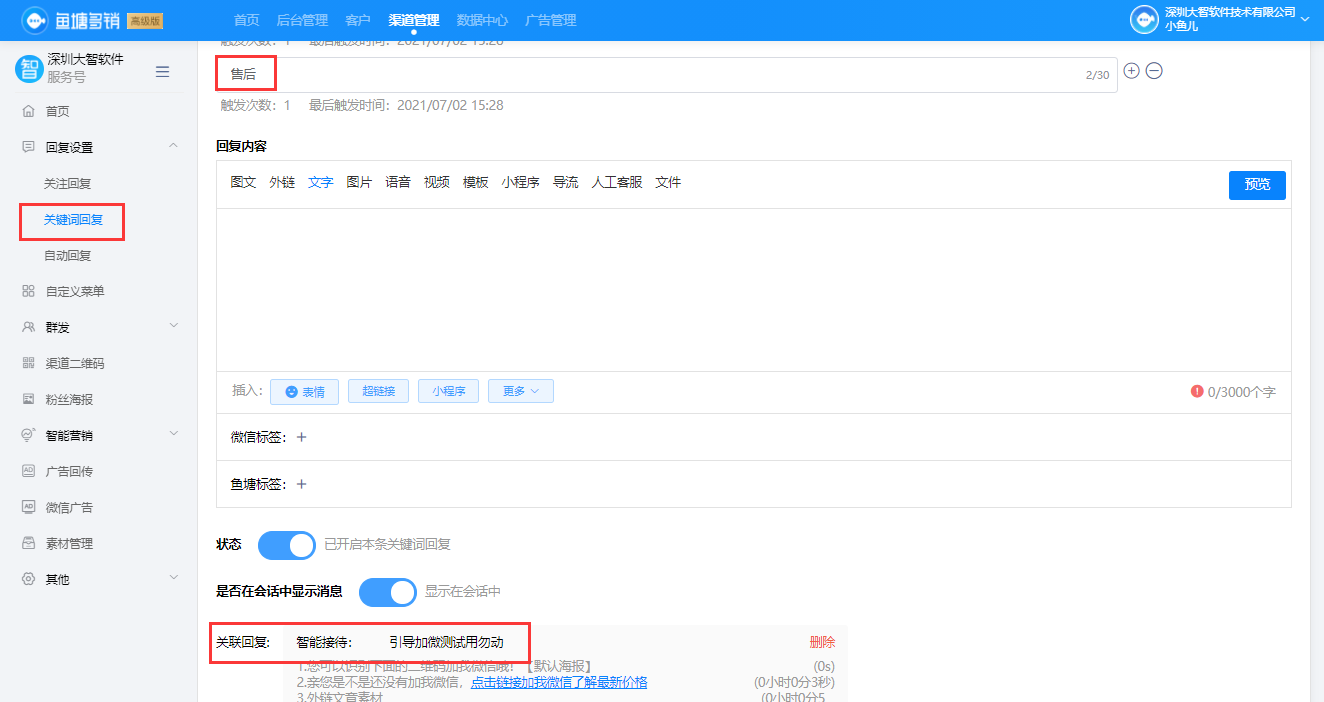The image size is (1324, 702).
Task: Open 数据中心 in the top navigation
Action: coord(482,20)
